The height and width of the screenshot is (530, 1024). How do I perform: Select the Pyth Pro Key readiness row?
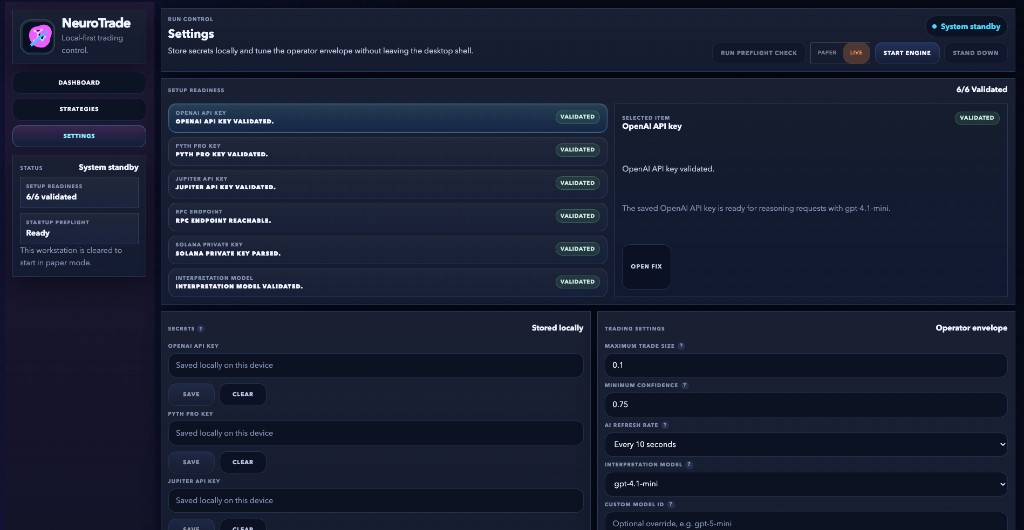tap(388, 151)
